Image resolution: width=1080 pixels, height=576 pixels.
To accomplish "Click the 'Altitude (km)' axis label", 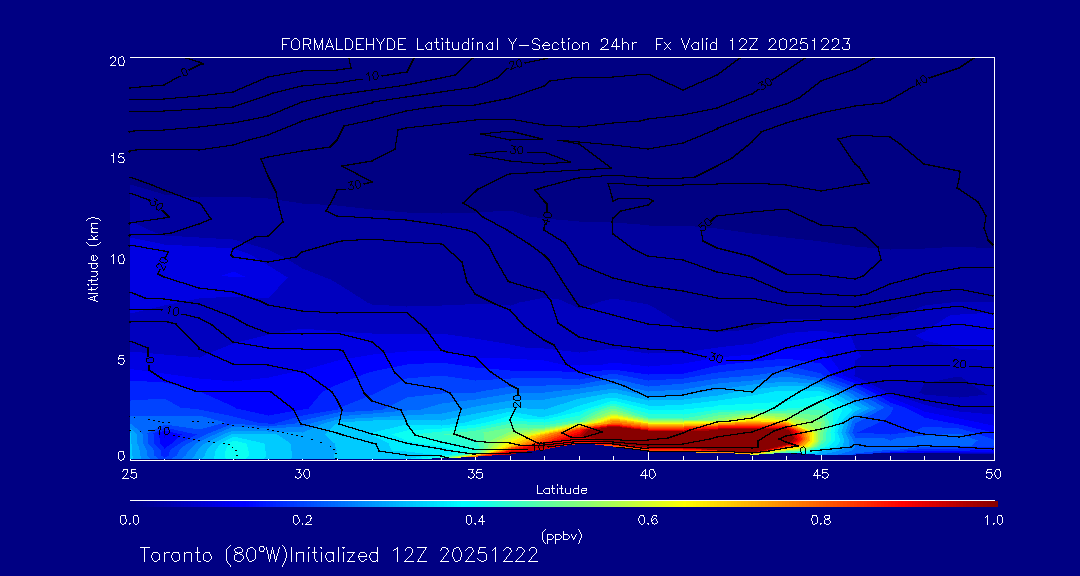I will coord(92,259).
